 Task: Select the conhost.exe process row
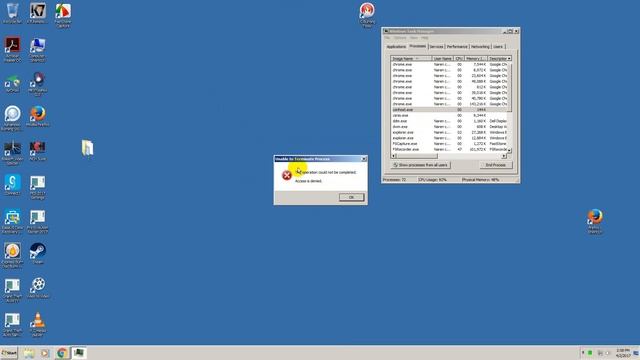(x=449, y=110)
